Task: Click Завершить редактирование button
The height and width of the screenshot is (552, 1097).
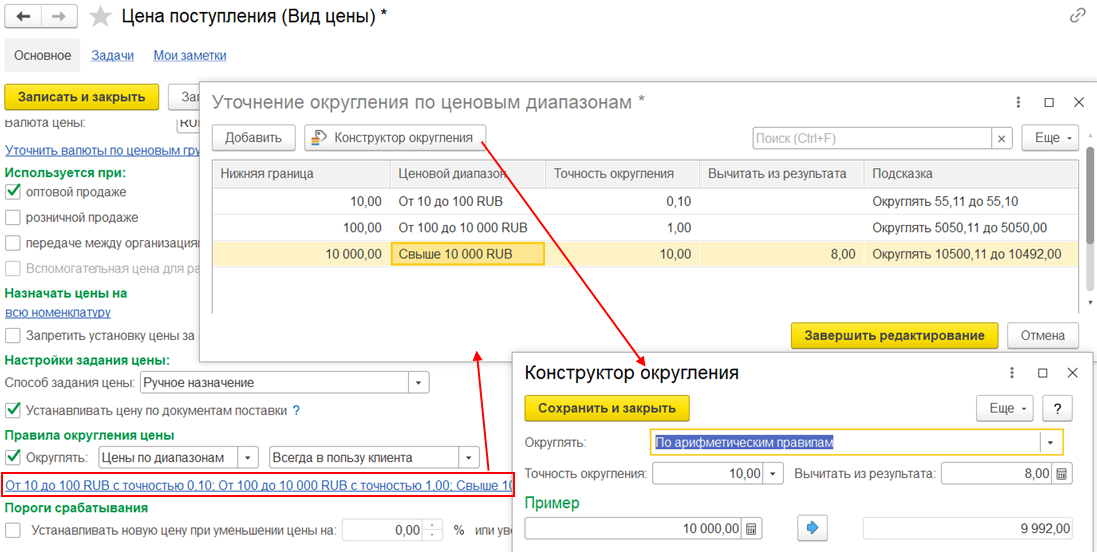Action: point(894,335)
